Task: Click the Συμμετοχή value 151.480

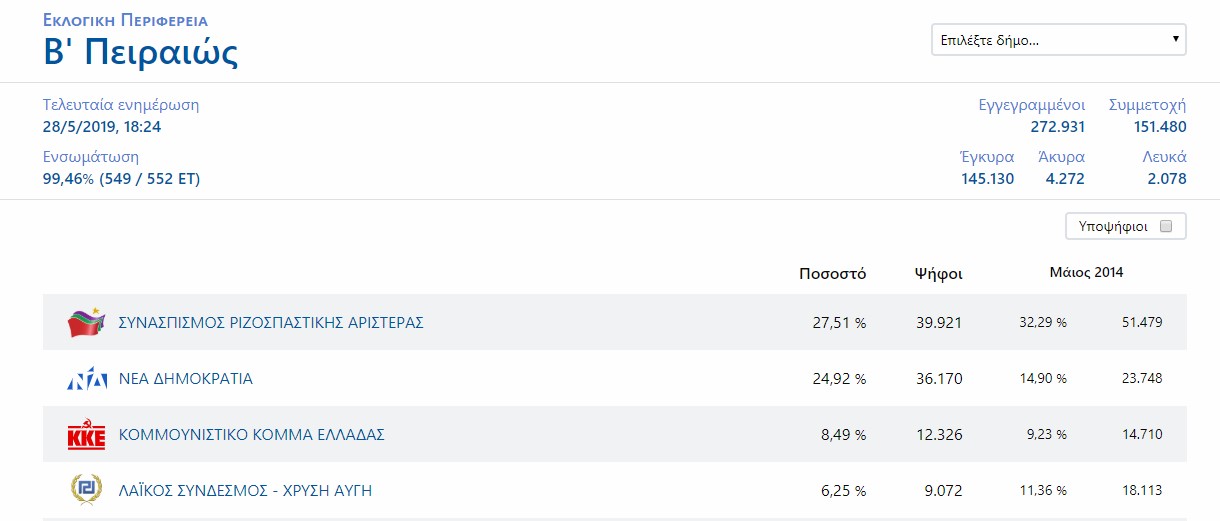Action: [x=1160, y=127]
